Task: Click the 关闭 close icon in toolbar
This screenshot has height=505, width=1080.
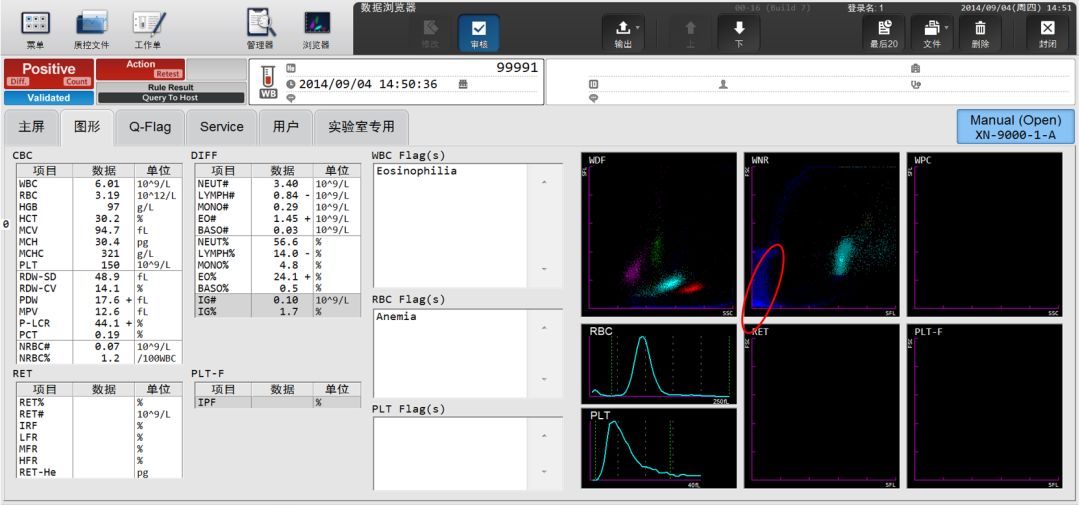Action: (x=1047, y=33)
